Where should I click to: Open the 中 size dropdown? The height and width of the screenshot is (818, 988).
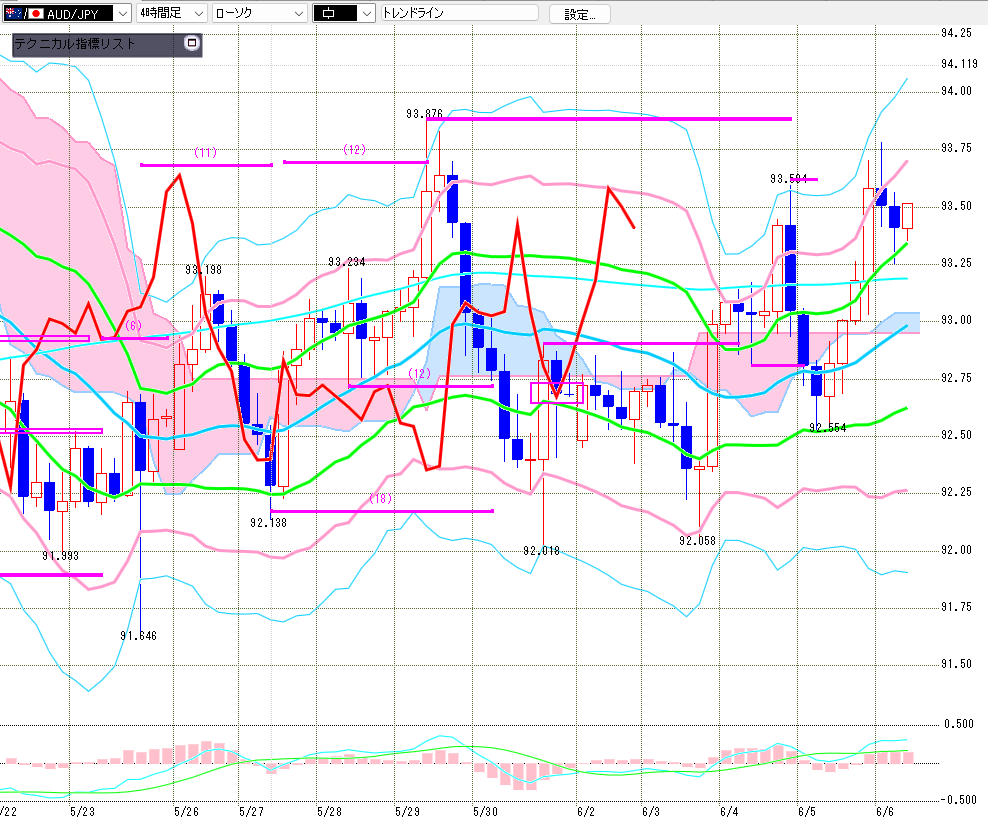click(x=344, y=13)
